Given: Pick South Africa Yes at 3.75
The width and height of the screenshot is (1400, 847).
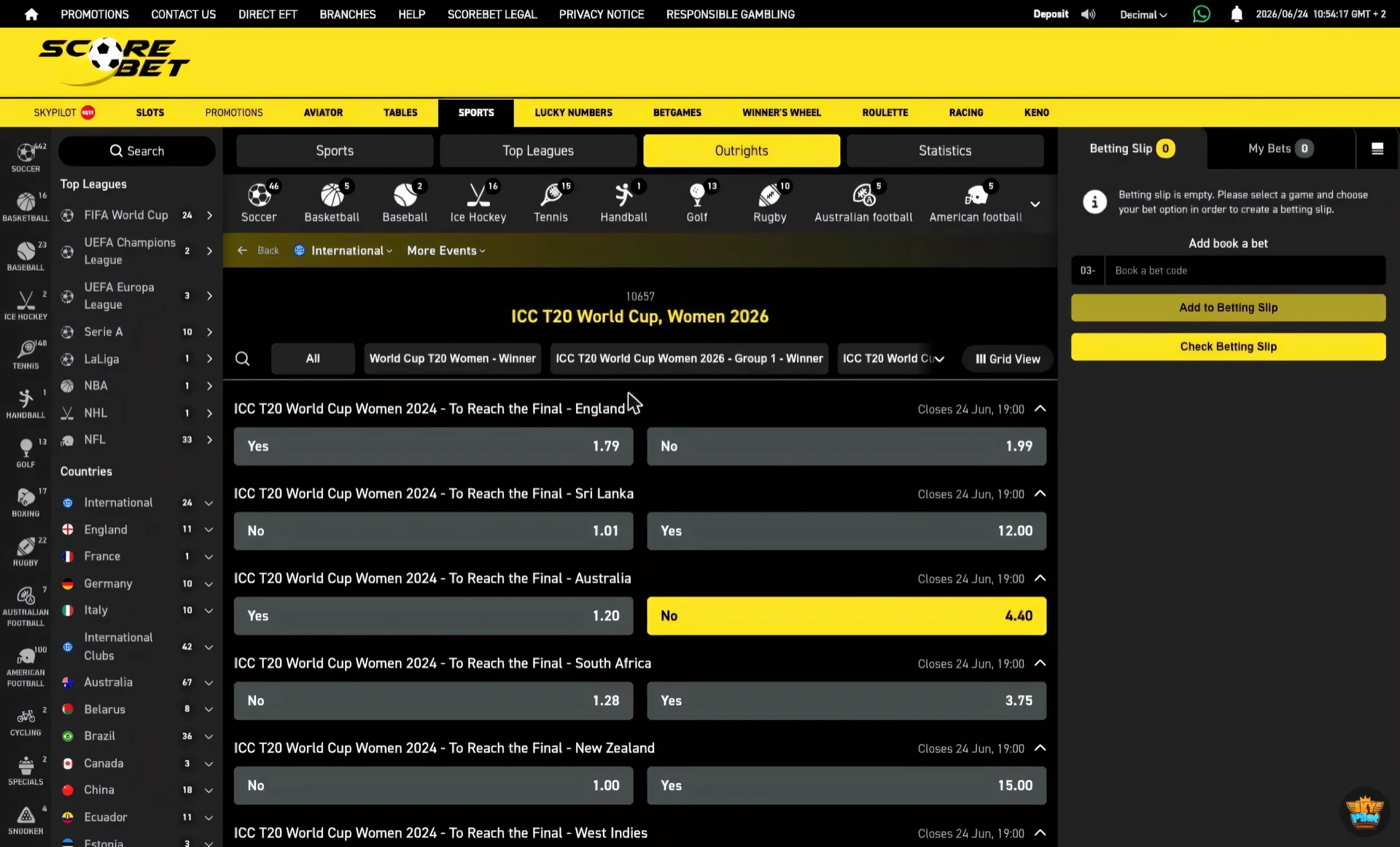Looking at the screenshot, I should click(x=847, y=700).
